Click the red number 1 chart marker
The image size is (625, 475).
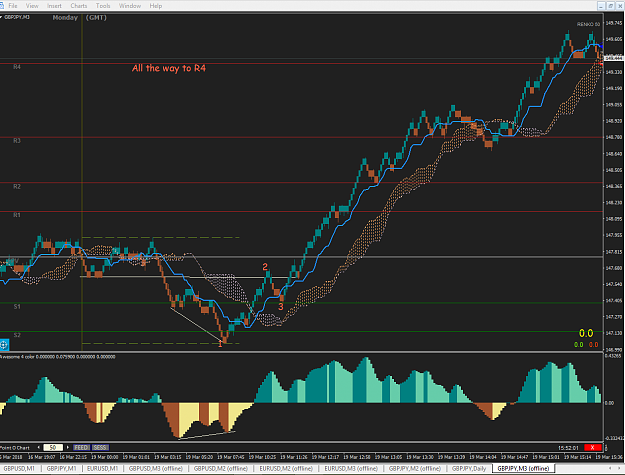coord(220,344)
